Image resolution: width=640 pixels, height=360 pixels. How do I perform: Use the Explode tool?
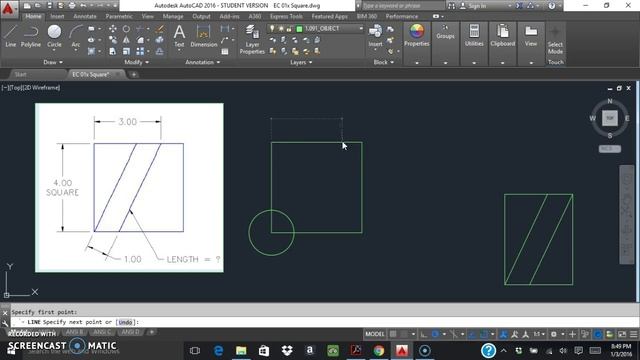(160, 40)
